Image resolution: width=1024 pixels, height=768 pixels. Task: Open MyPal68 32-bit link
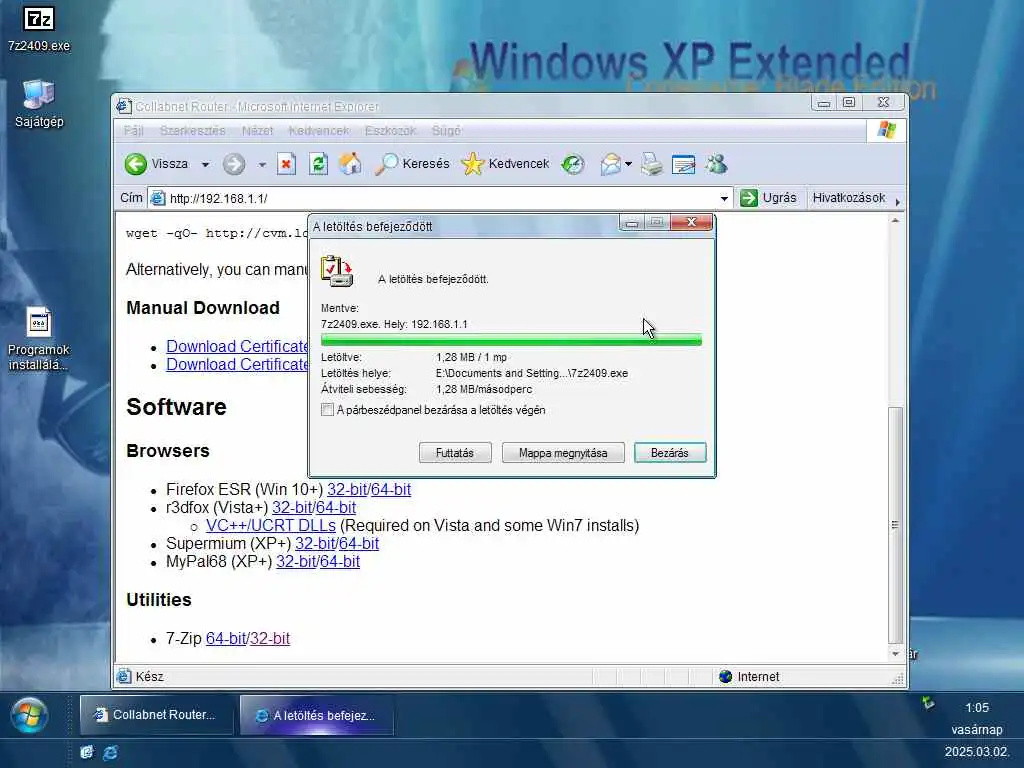[296, 562]
